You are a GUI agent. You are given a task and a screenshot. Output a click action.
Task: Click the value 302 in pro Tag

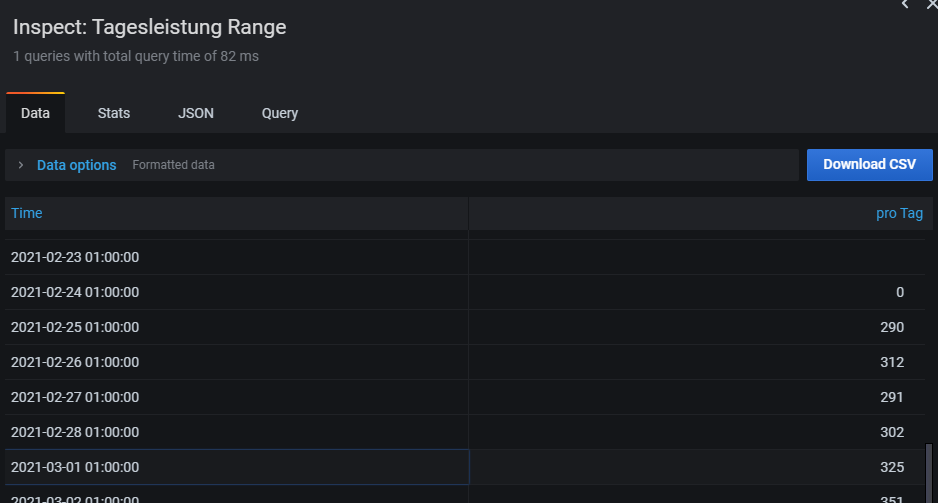click(x=892, y=432)
